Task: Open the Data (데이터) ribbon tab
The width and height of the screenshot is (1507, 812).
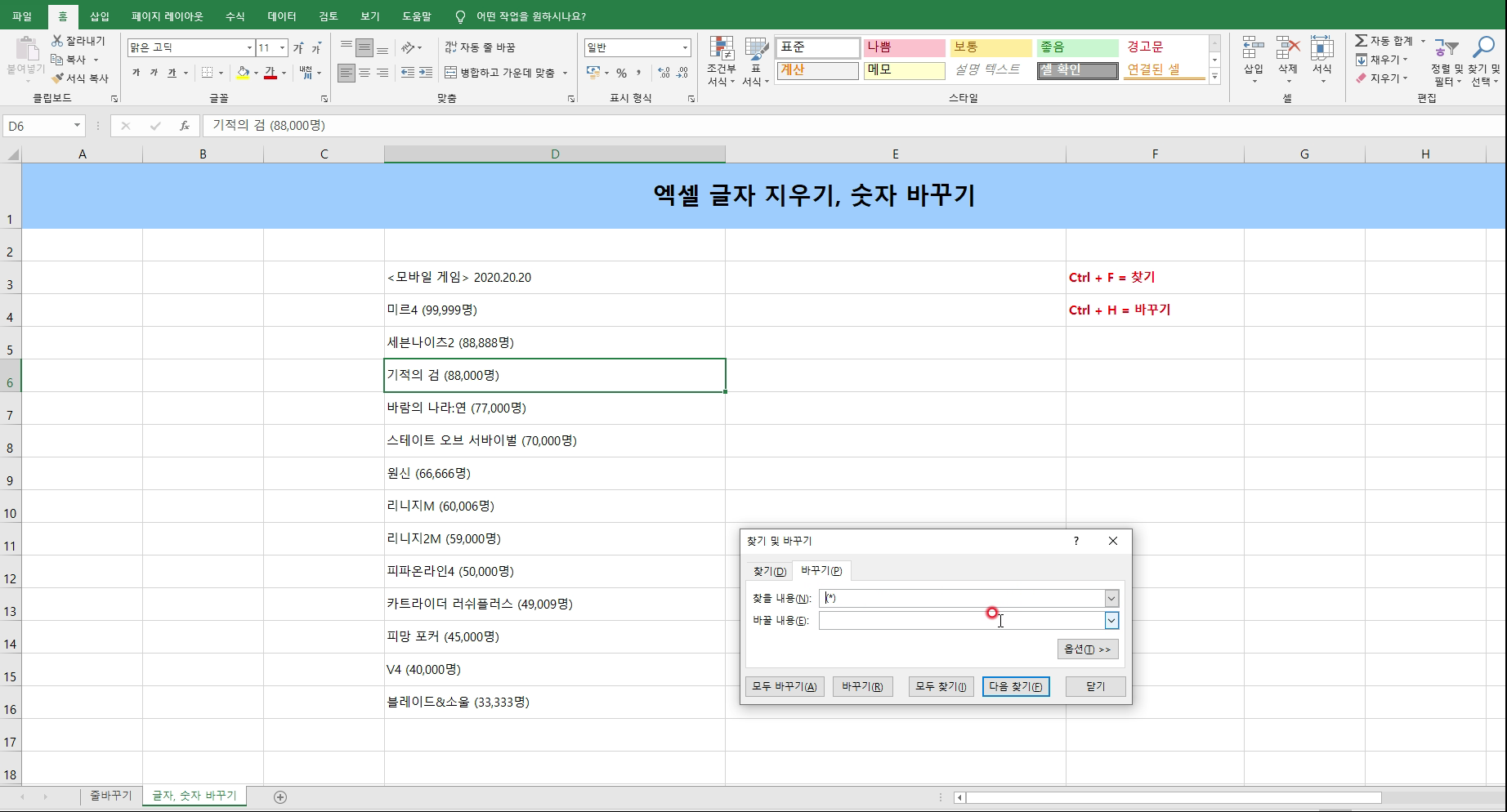Action: click(282, 16)
